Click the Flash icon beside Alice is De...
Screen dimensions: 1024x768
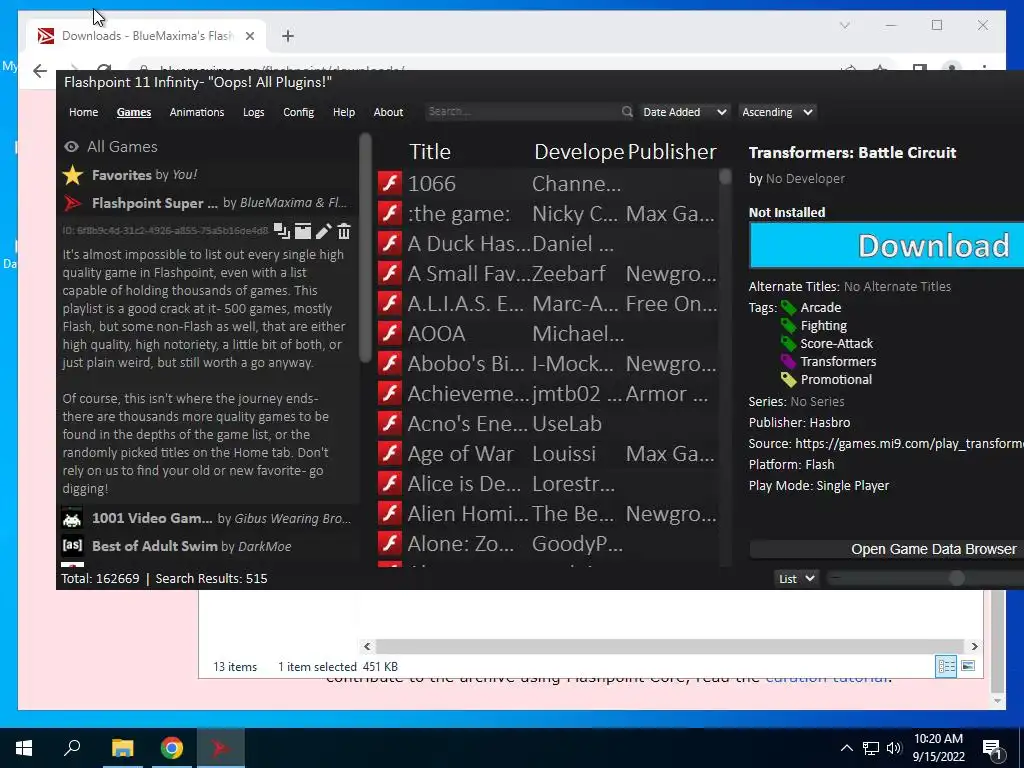390,483
